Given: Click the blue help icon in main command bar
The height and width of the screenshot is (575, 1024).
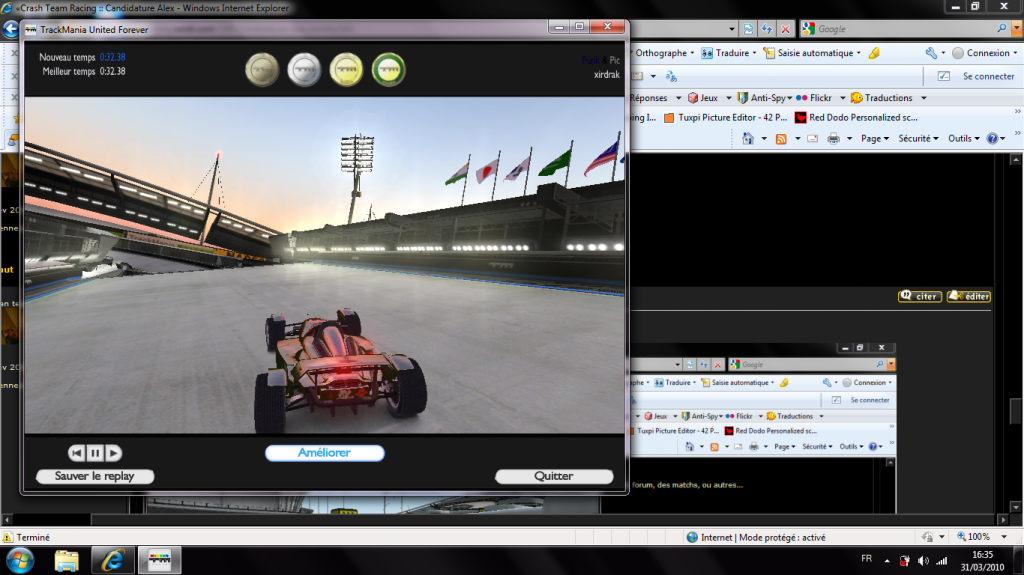Looking at the screenshot, I should point(993,139).
